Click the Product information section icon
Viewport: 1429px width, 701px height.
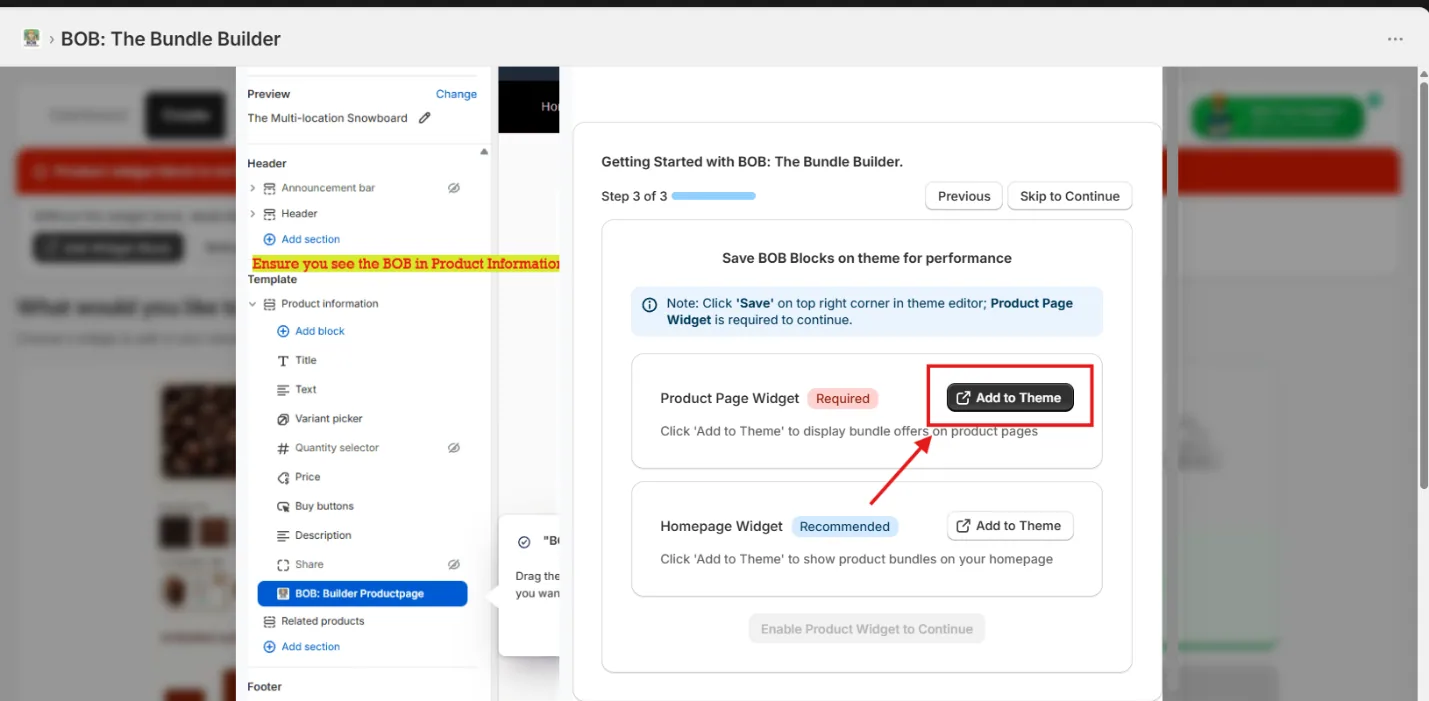click(x=269, y=304)
